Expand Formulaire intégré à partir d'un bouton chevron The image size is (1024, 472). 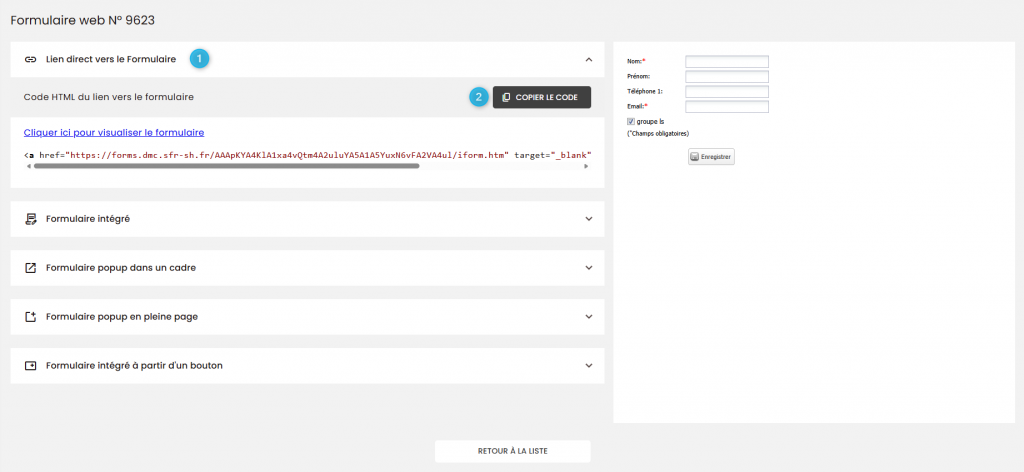pos(588,366)
